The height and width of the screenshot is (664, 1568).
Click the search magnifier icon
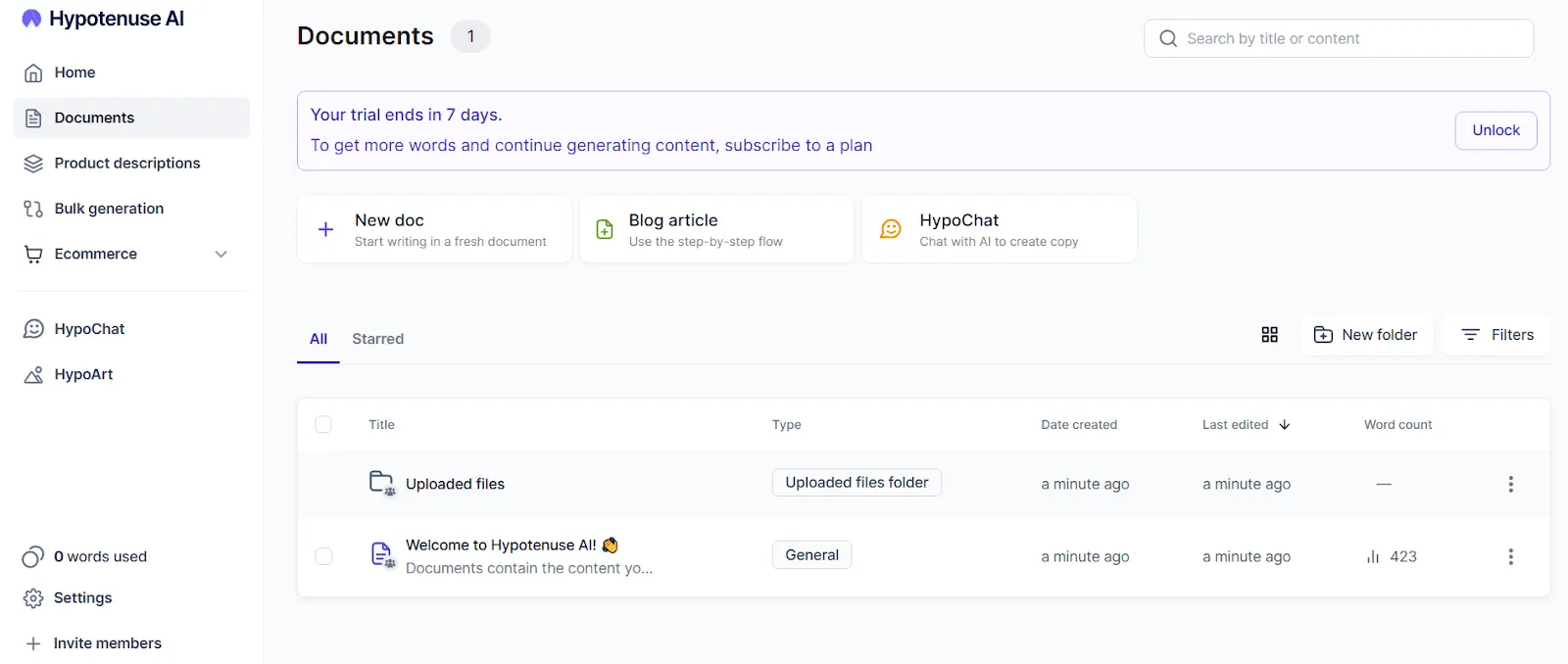tap(1168, 38)
